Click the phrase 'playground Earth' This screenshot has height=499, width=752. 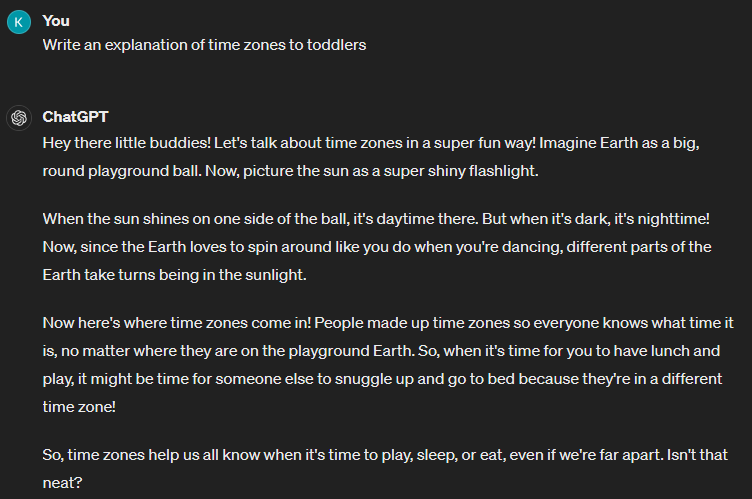coord(350,351)
